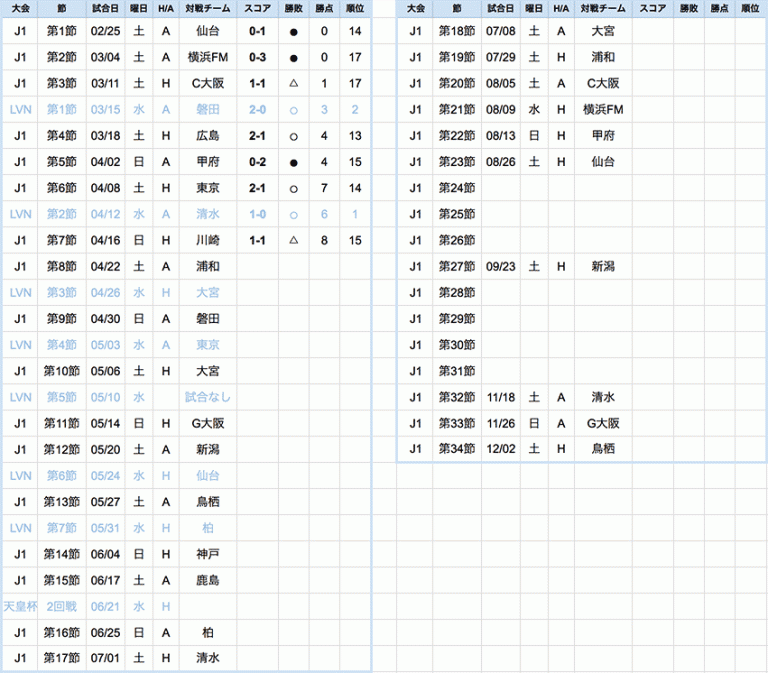Select the 大宮 cell in LVN 第3節 row
Image resolution: width=768 pixels, height=673 pixels.
pos(208,292)
